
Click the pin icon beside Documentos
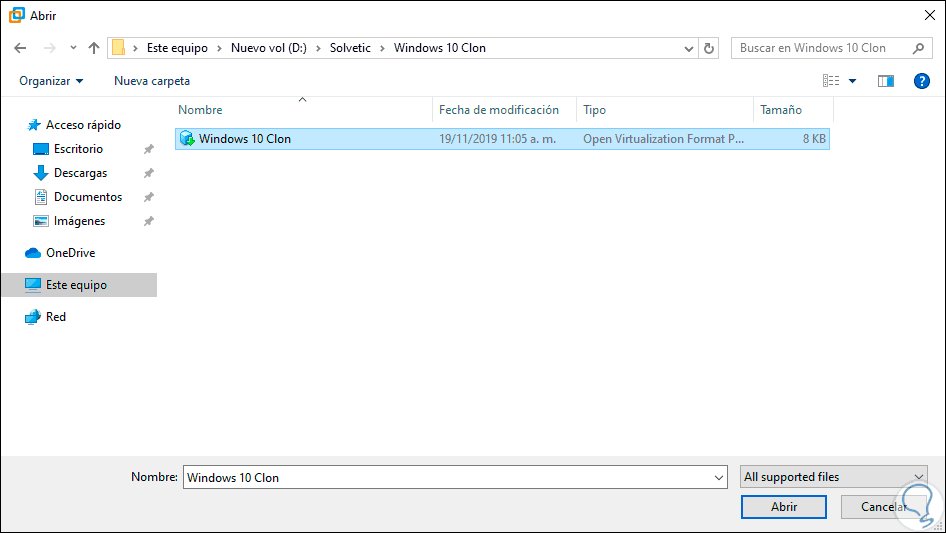point(148,197)
